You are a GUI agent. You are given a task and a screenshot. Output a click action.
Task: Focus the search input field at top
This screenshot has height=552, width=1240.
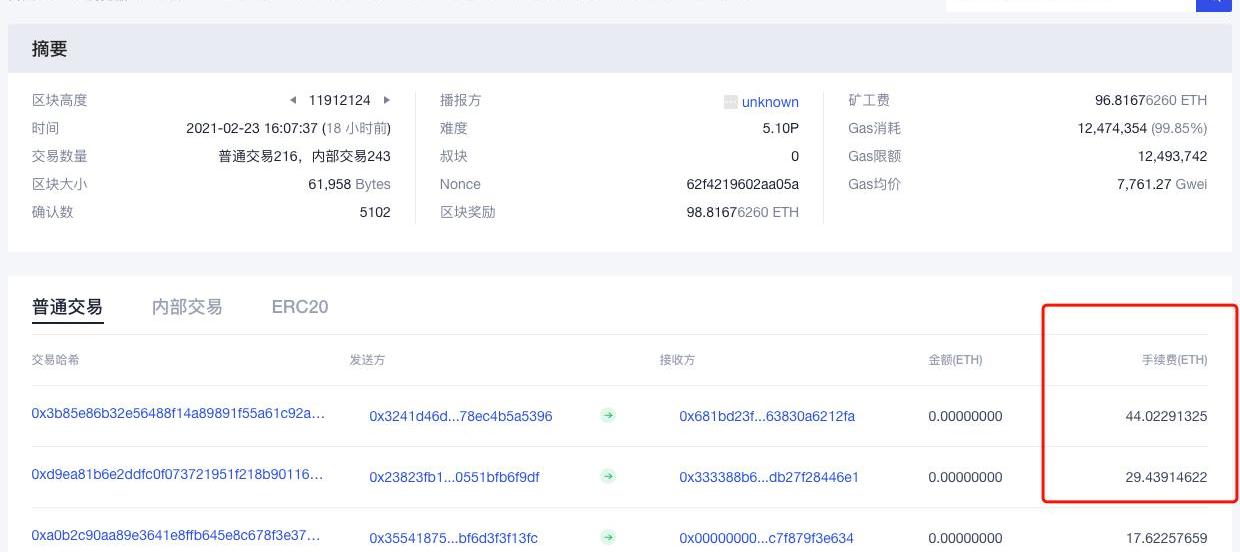(1070, 4)
